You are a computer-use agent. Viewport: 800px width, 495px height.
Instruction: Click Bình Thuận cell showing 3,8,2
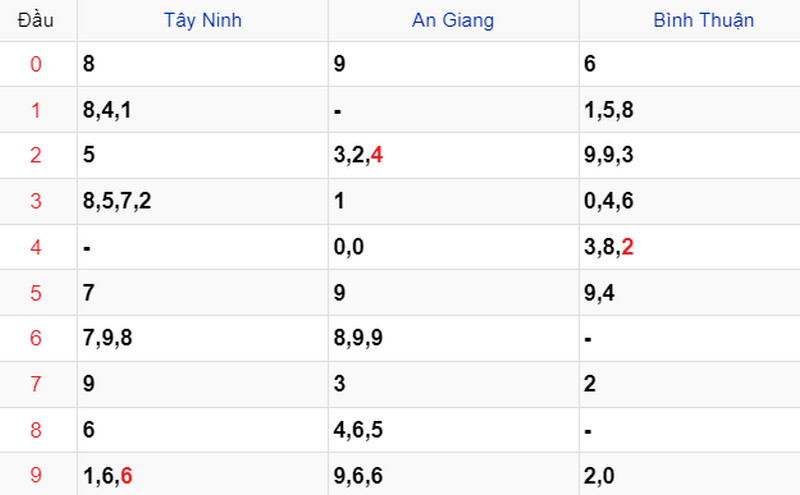609,247
